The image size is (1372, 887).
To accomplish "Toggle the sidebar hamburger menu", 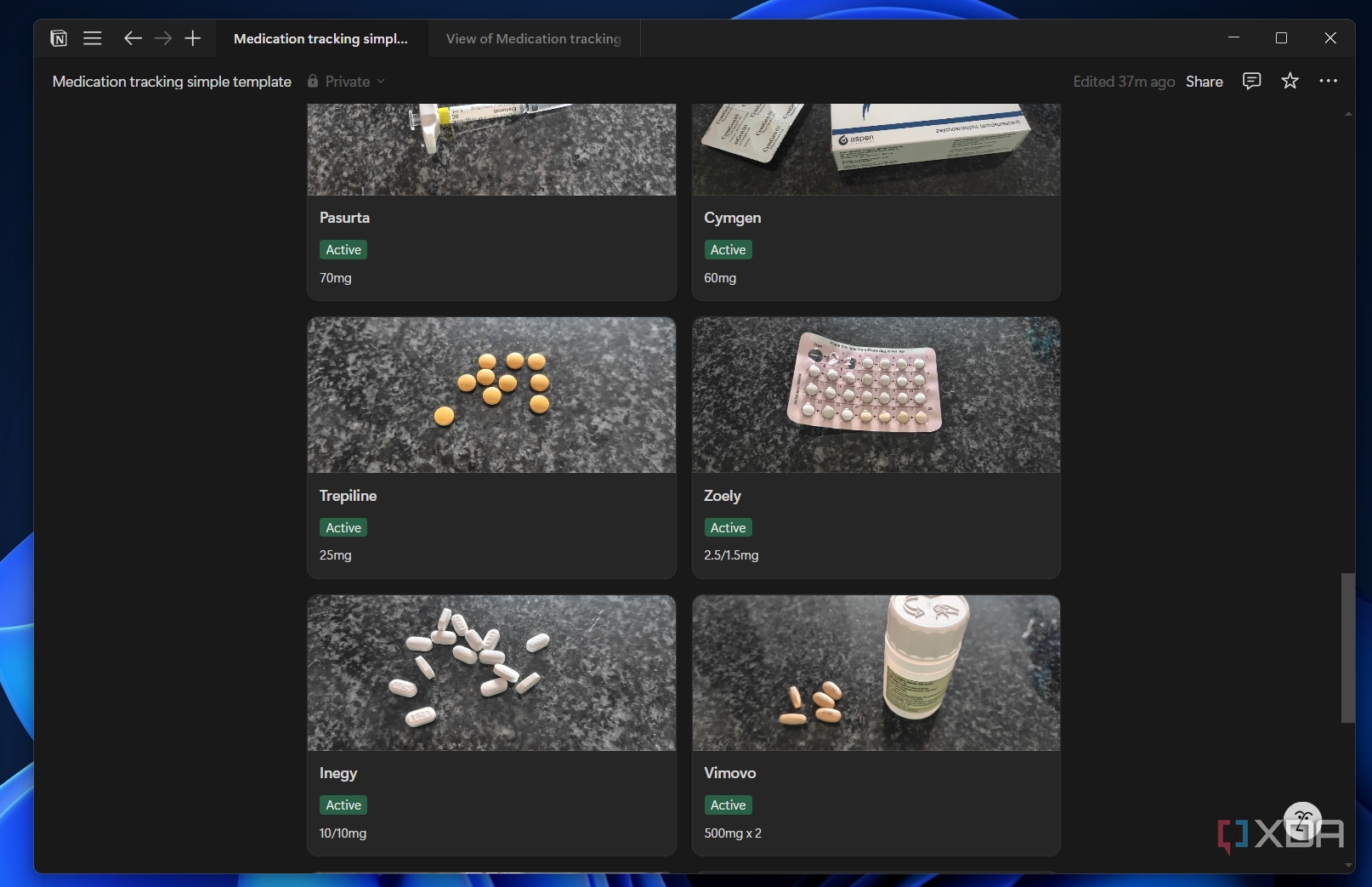I will click(93, 38).
